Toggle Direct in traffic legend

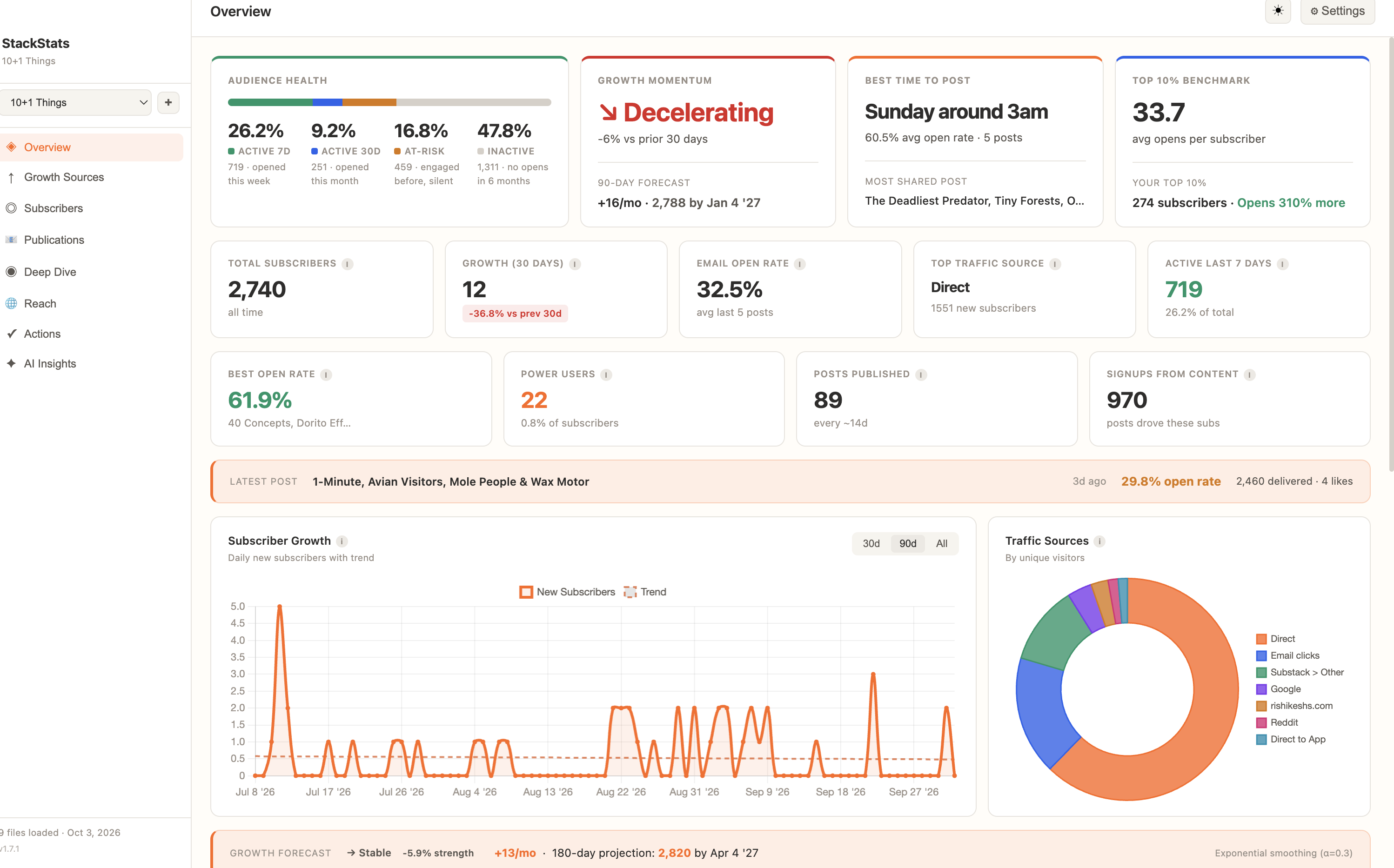[1276, 639]
